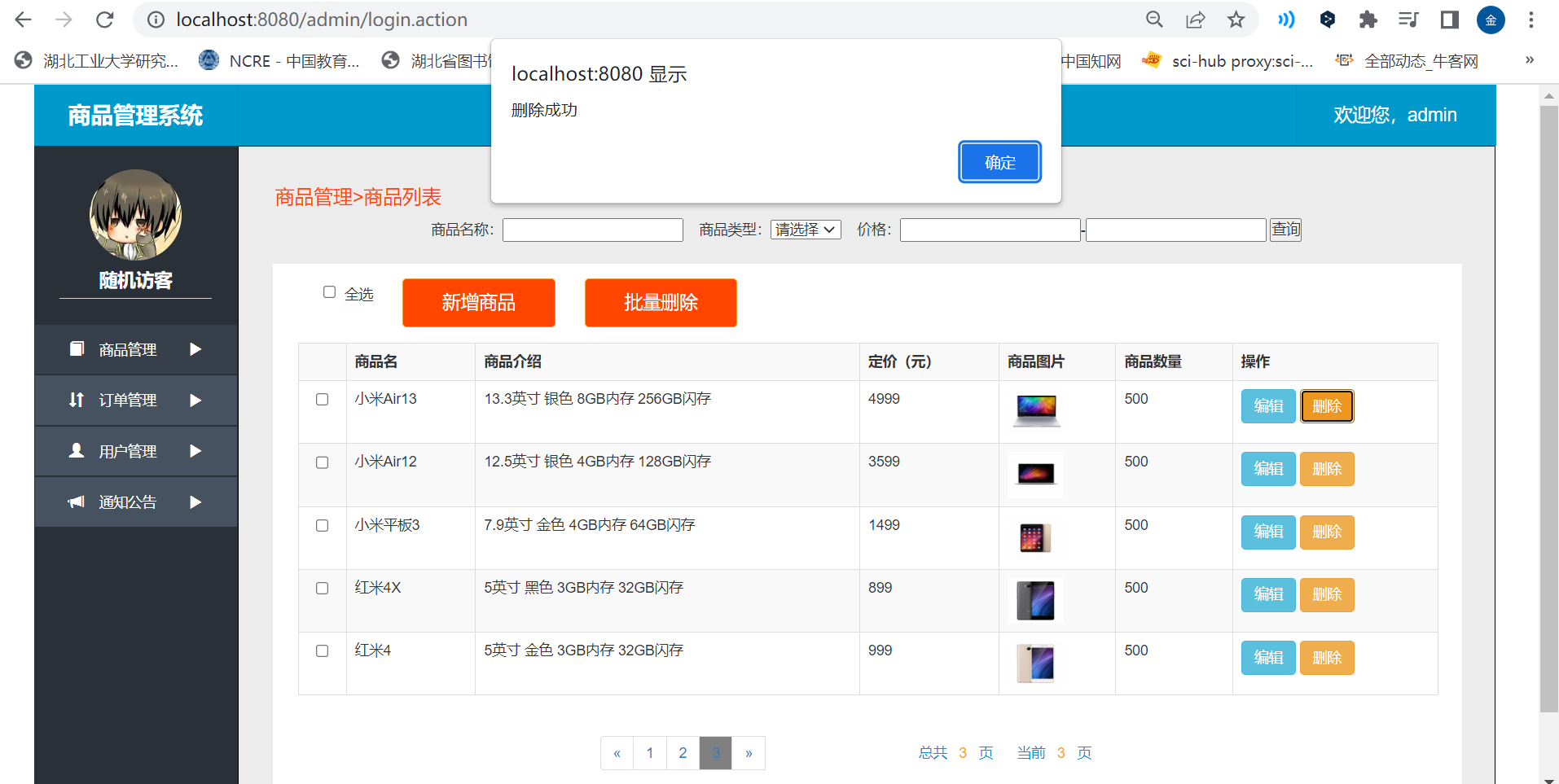1559x784 pixels.
Task: Open the media control playlist icon
Action: click(x=1408, y=20)
